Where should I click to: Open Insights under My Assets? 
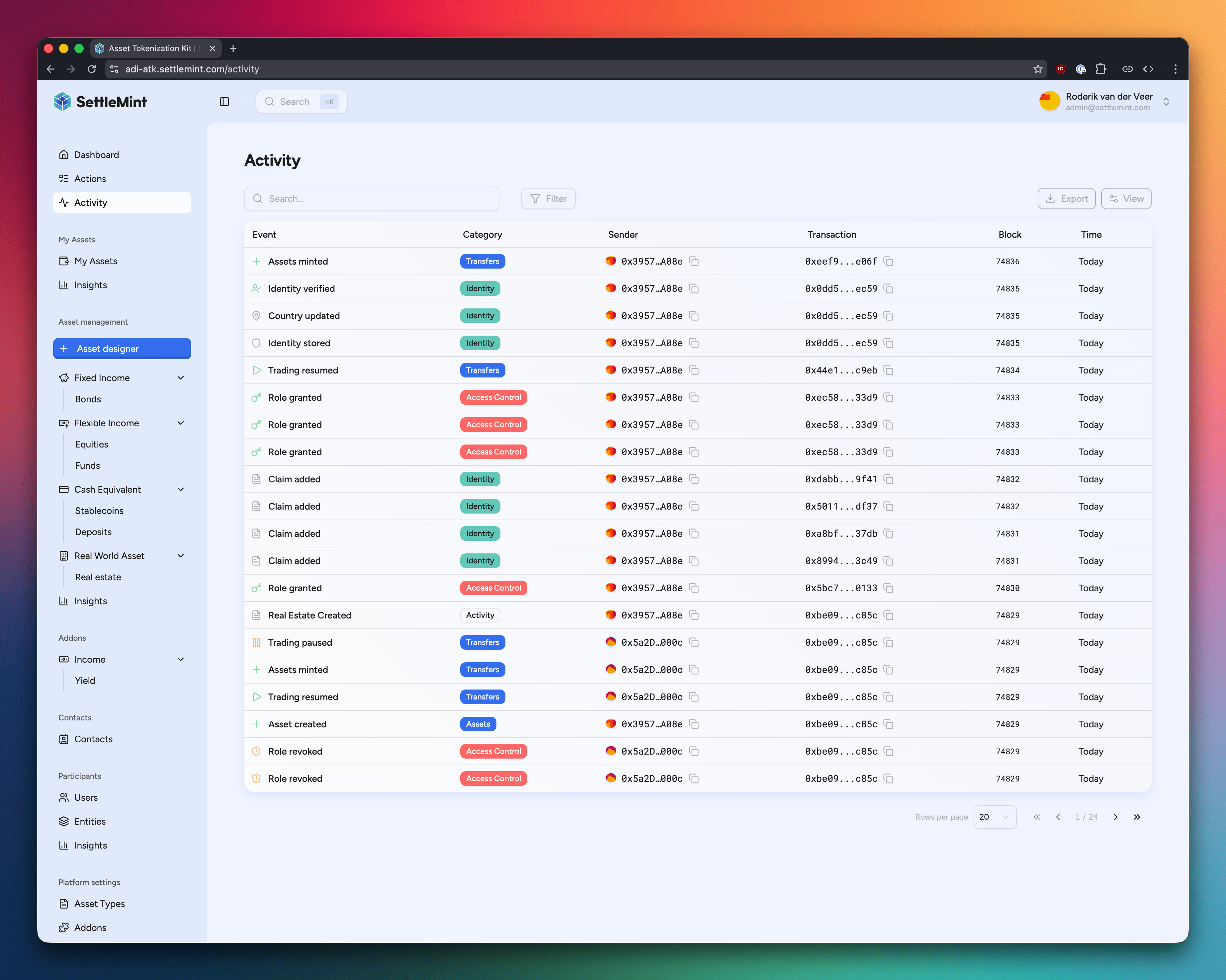point(91,285)
